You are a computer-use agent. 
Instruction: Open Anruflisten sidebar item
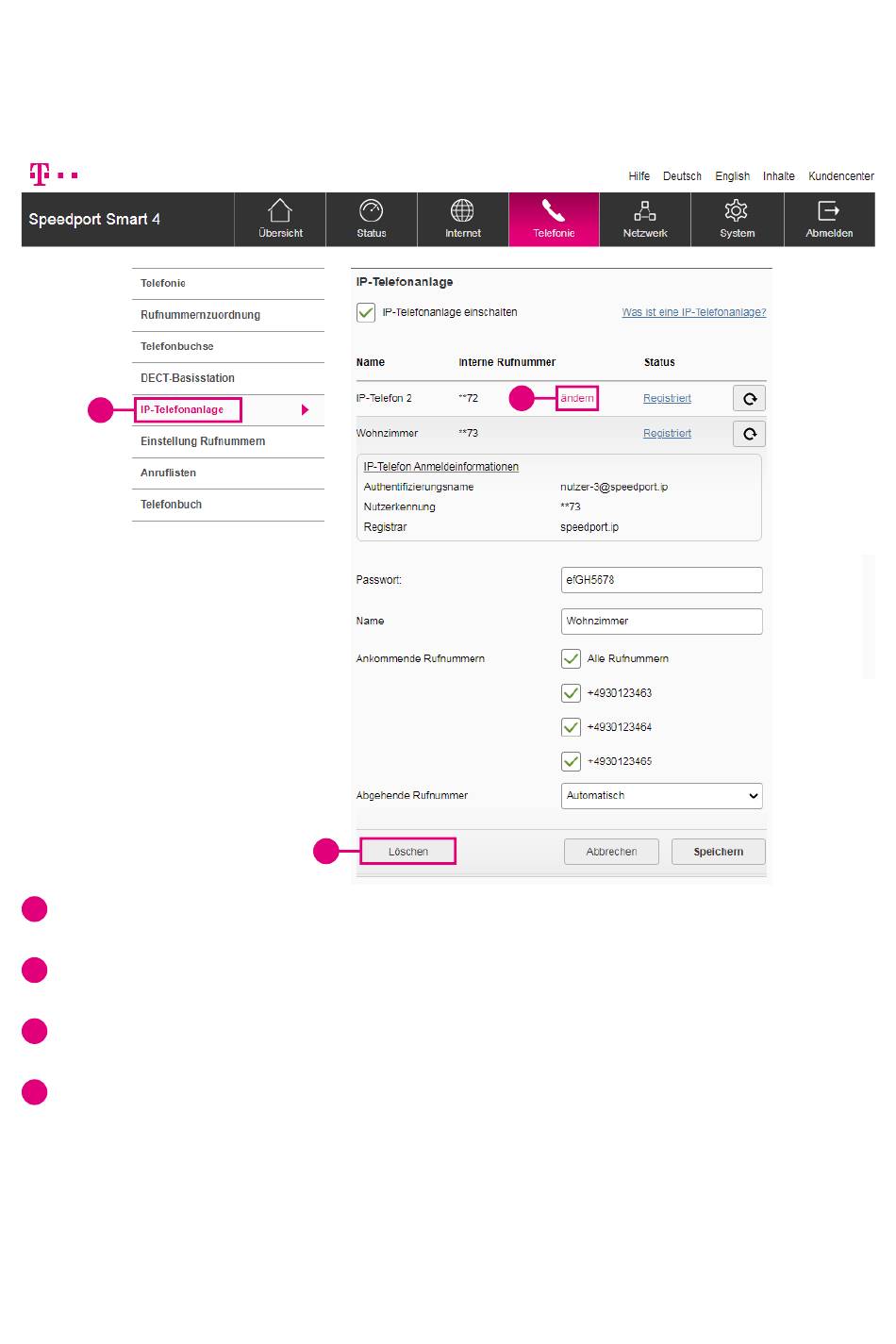228,473
